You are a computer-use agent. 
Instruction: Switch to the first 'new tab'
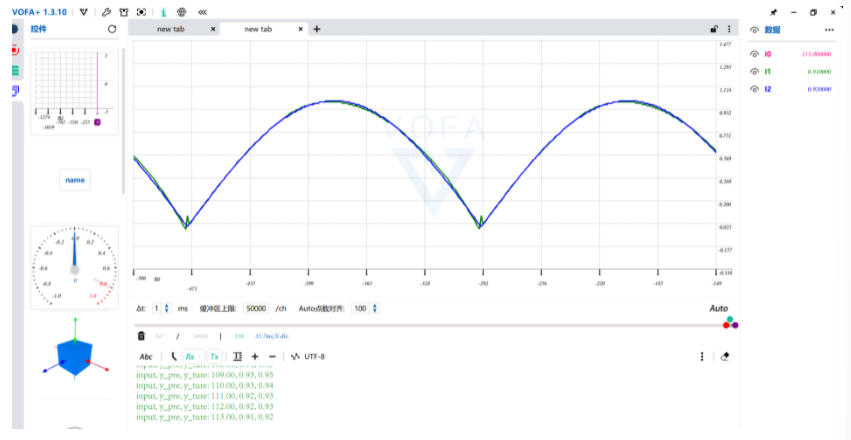pos(170,29)
